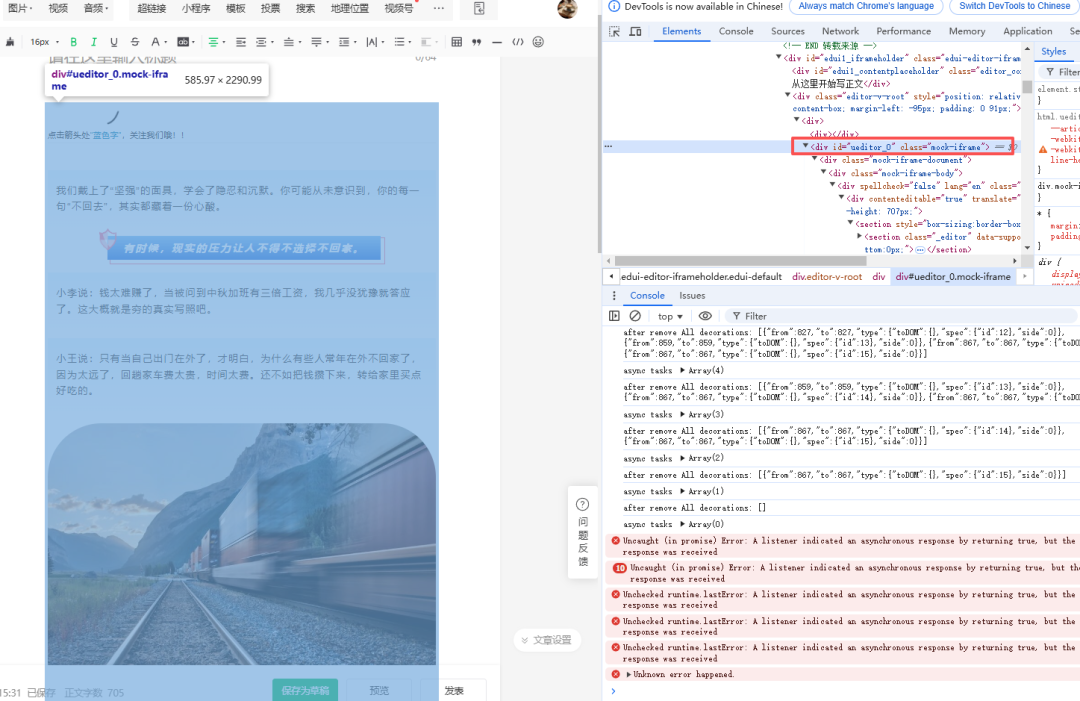This screenshot has height=701, width=1080.
Task: Open the font color dropdown arrow
Action: pos(166,43)
